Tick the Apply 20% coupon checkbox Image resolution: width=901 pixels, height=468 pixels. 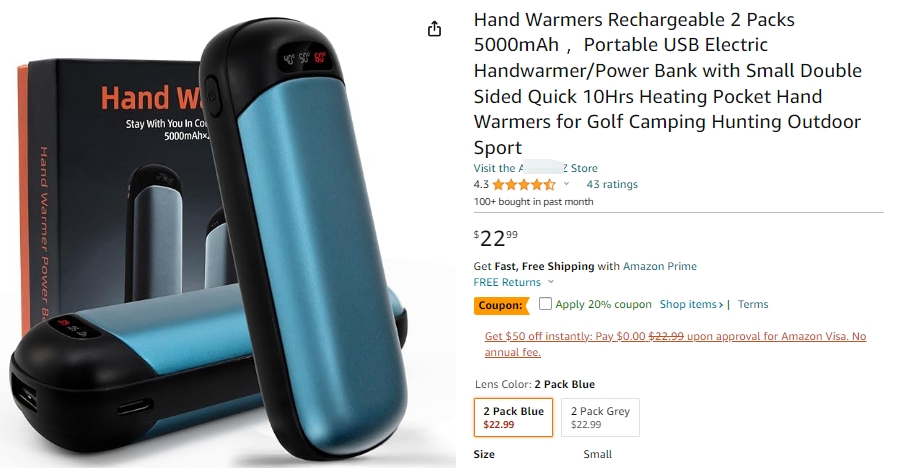tap(545, 304)
